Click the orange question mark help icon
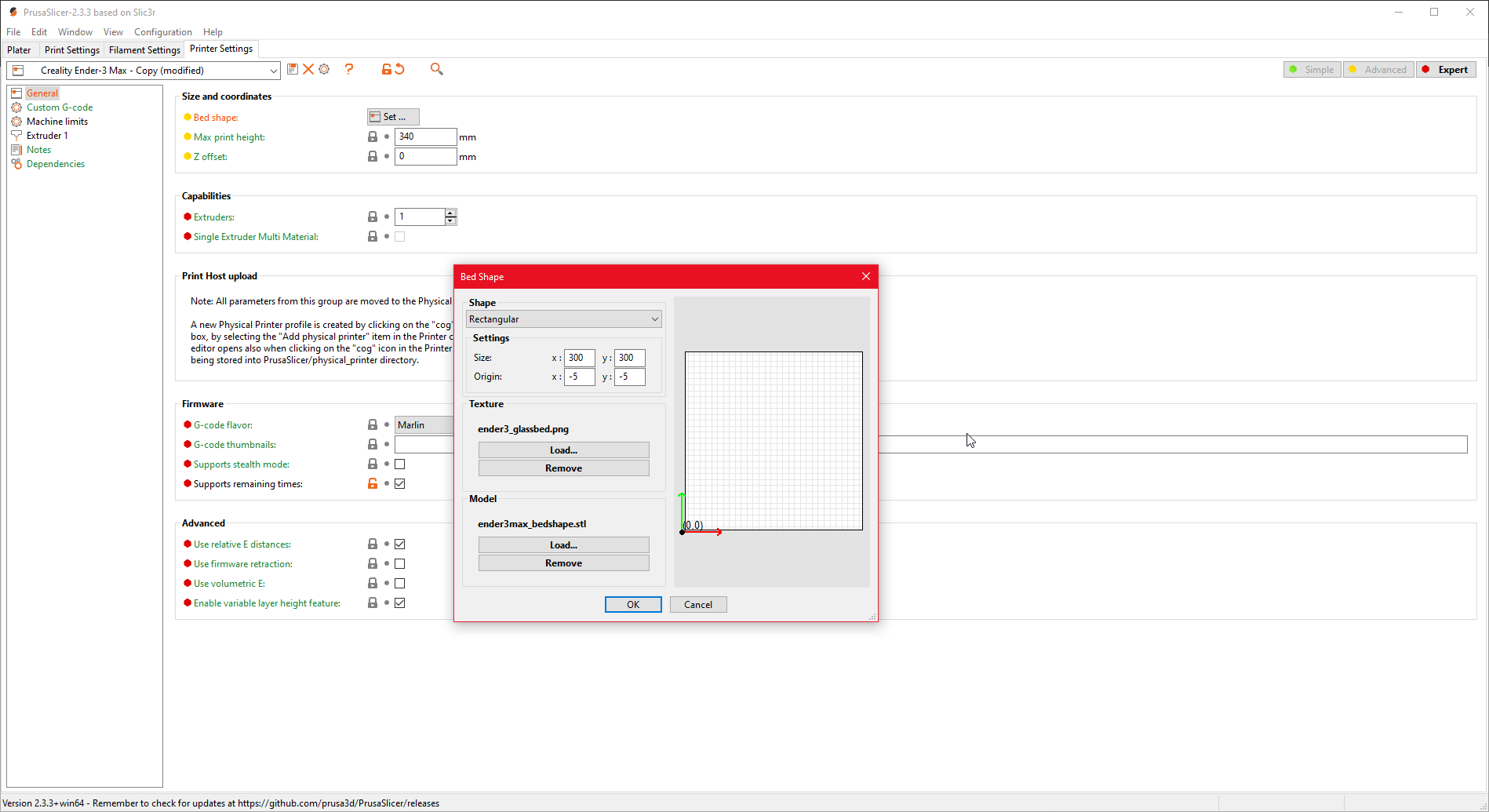Screen dimensions: 1489x812 (349, 69)
